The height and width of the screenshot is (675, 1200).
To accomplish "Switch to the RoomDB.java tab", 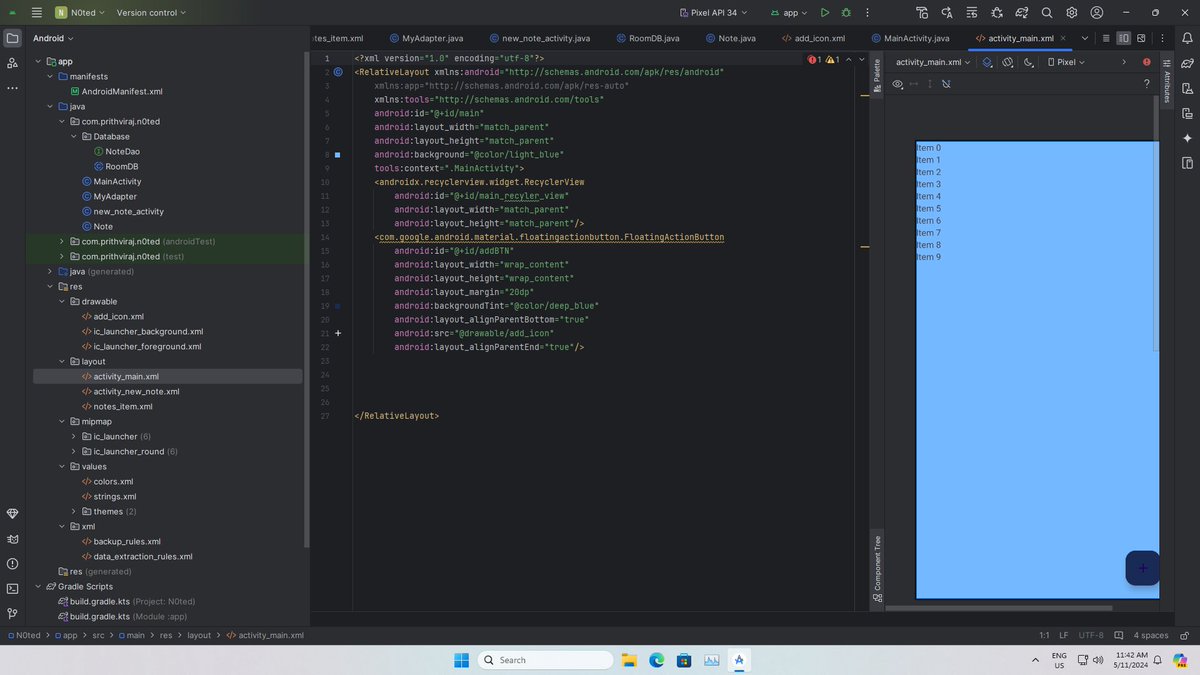I will coord(646,38).
